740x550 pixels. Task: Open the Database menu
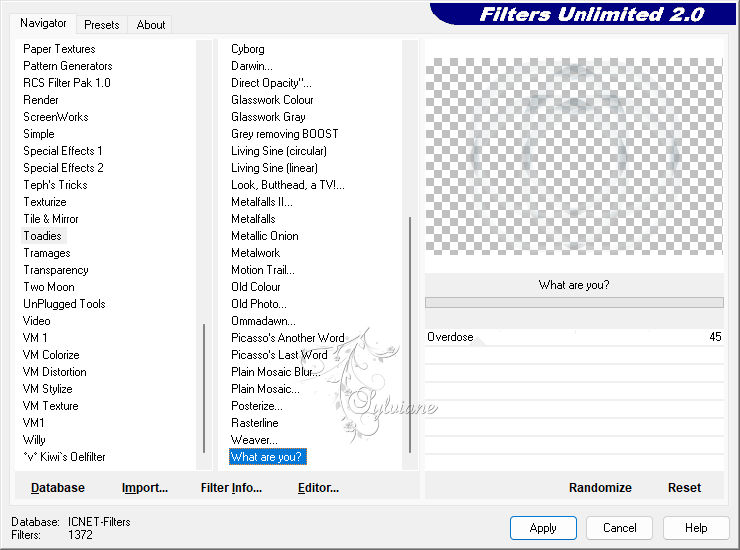[58, 488]
